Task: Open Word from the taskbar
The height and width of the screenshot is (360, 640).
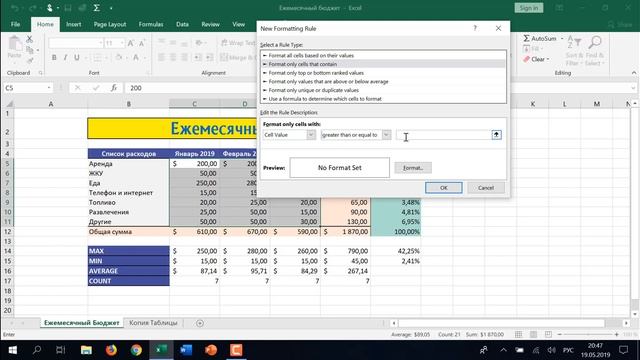Action: 186,350
